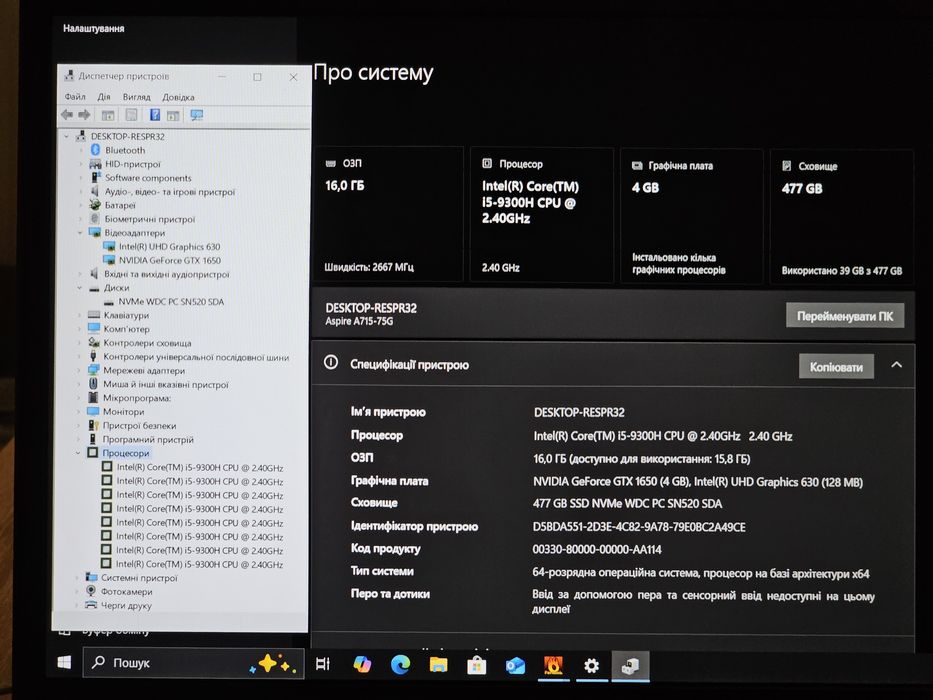Viewport: 933px width, 700px height.
Task: Open the Файл menu
Action: pos(75,96)
